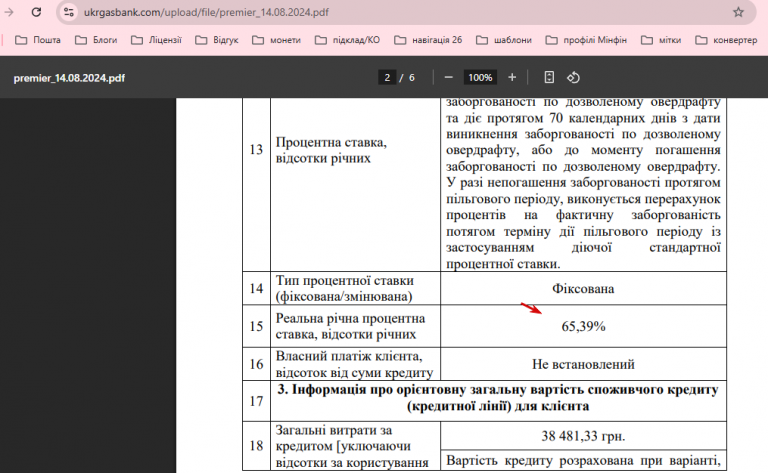Screen dimensions: 768x473
Task: Open the мітки bookmark folder
Action: tap(661, 40)
